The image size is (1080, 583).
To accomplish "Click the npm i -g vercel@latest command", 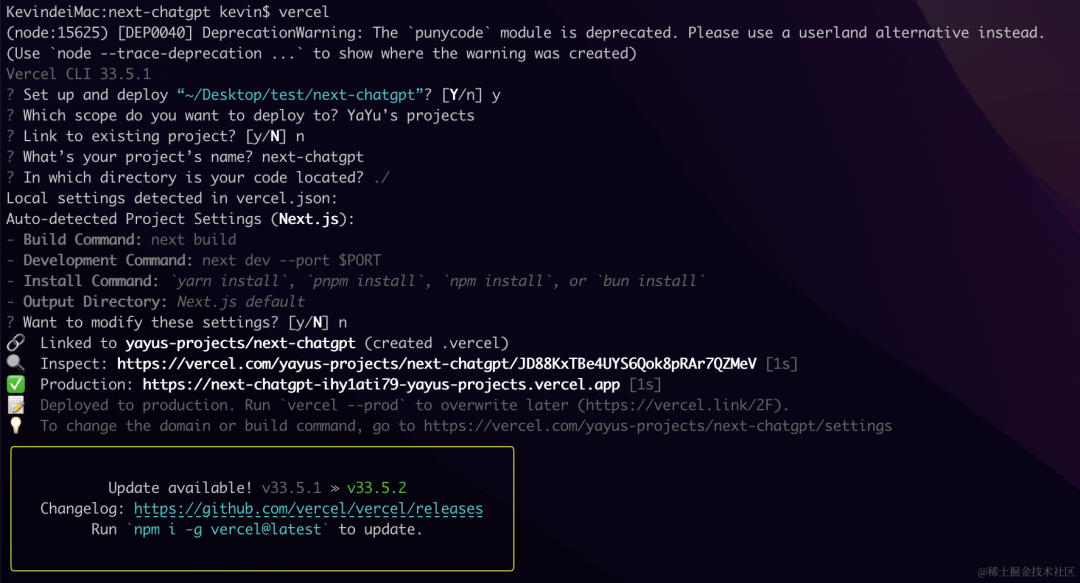I will click(x=227, y=529).
